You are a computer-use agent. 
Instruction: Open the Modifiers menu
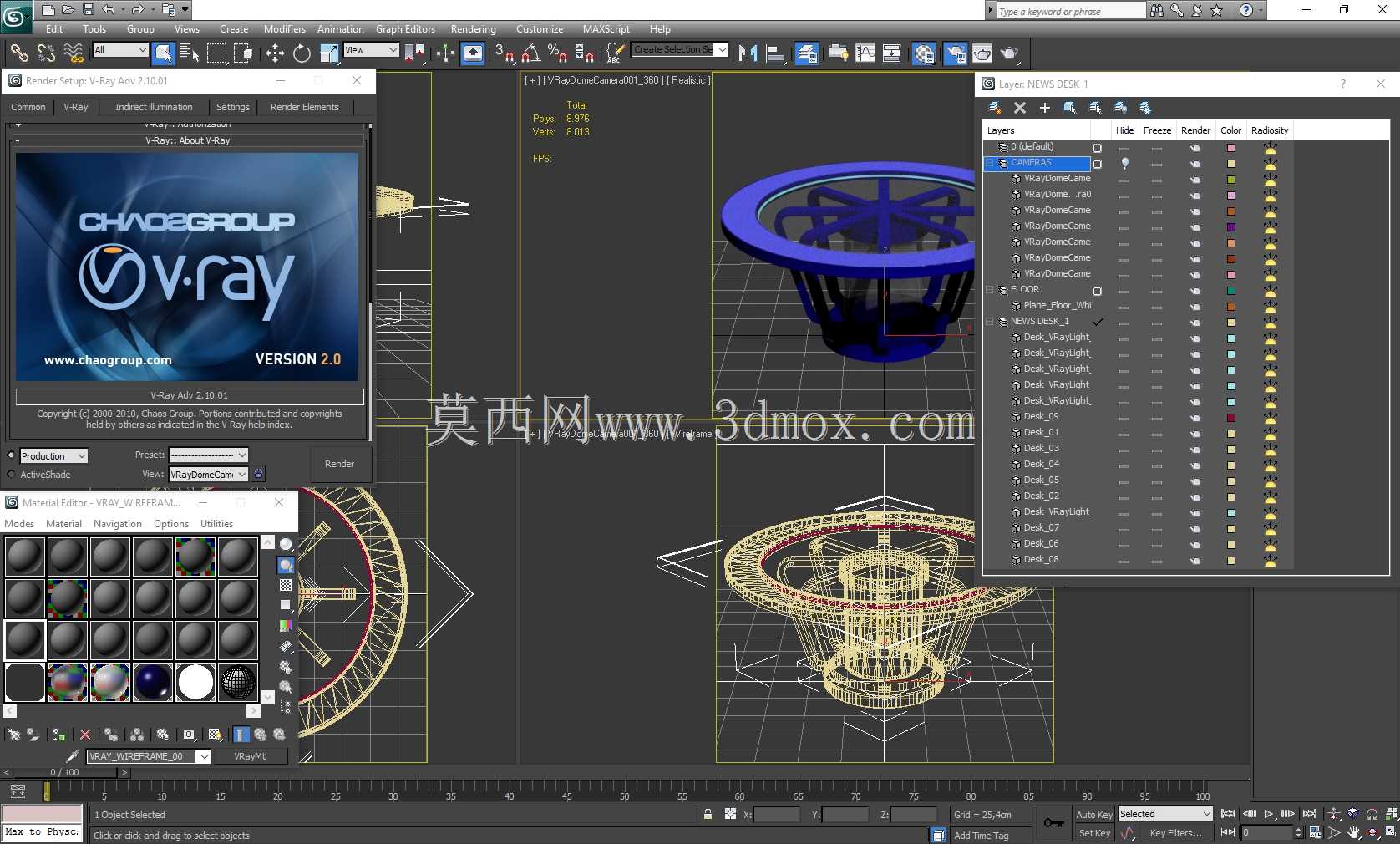tap(285, 29)
